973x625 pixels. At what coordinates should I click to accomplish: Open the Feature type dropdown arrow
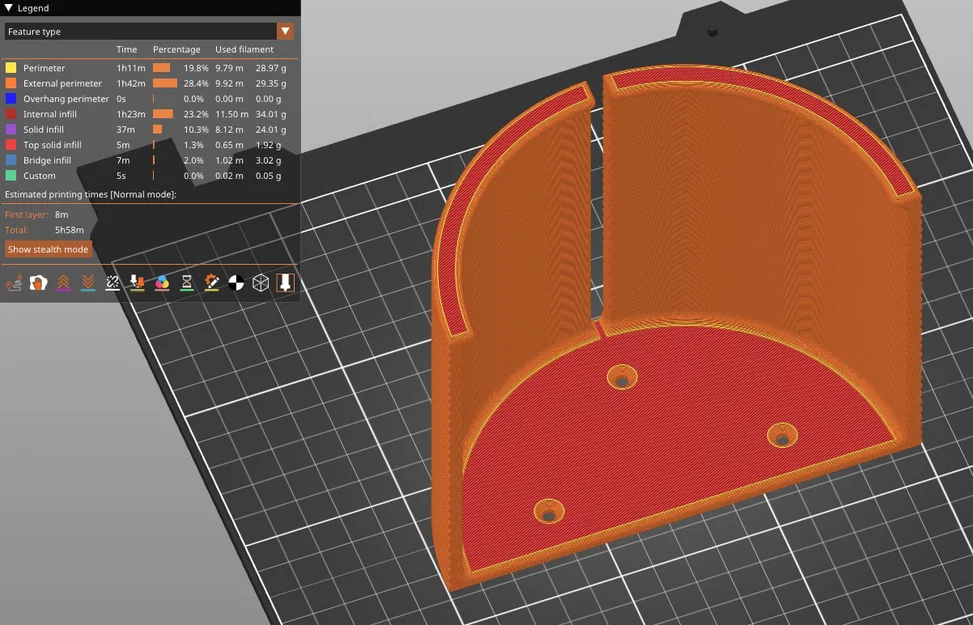[x=285, y=31]
